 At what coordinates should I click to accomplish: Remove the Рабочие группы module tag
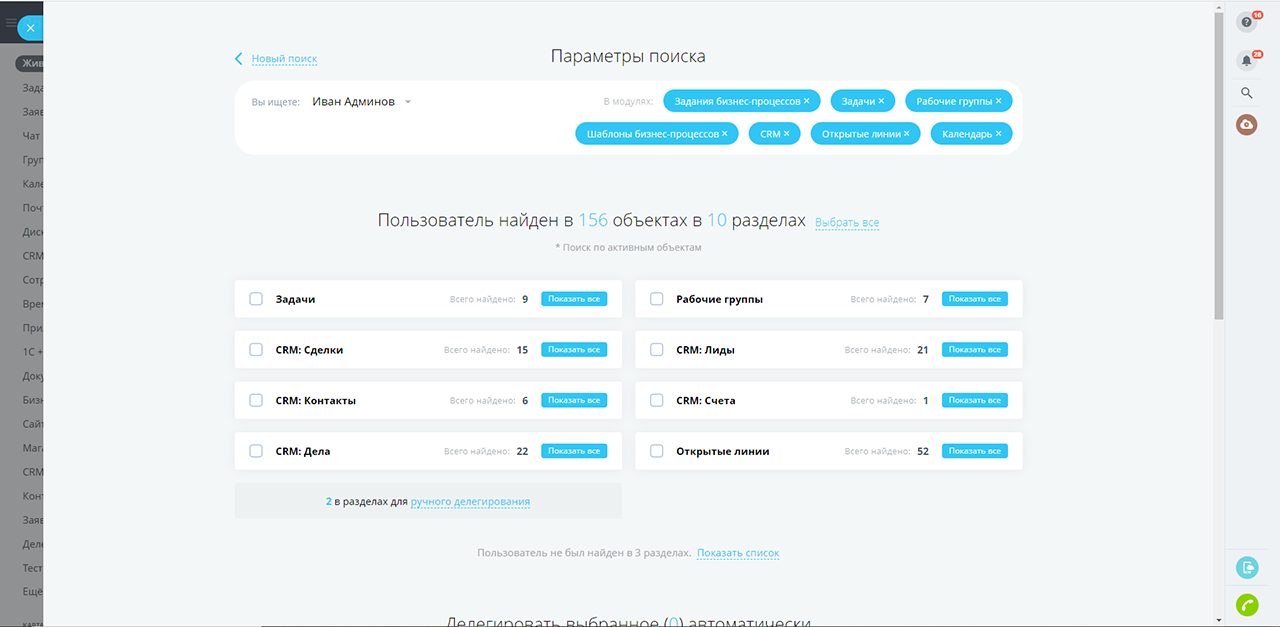998,101
